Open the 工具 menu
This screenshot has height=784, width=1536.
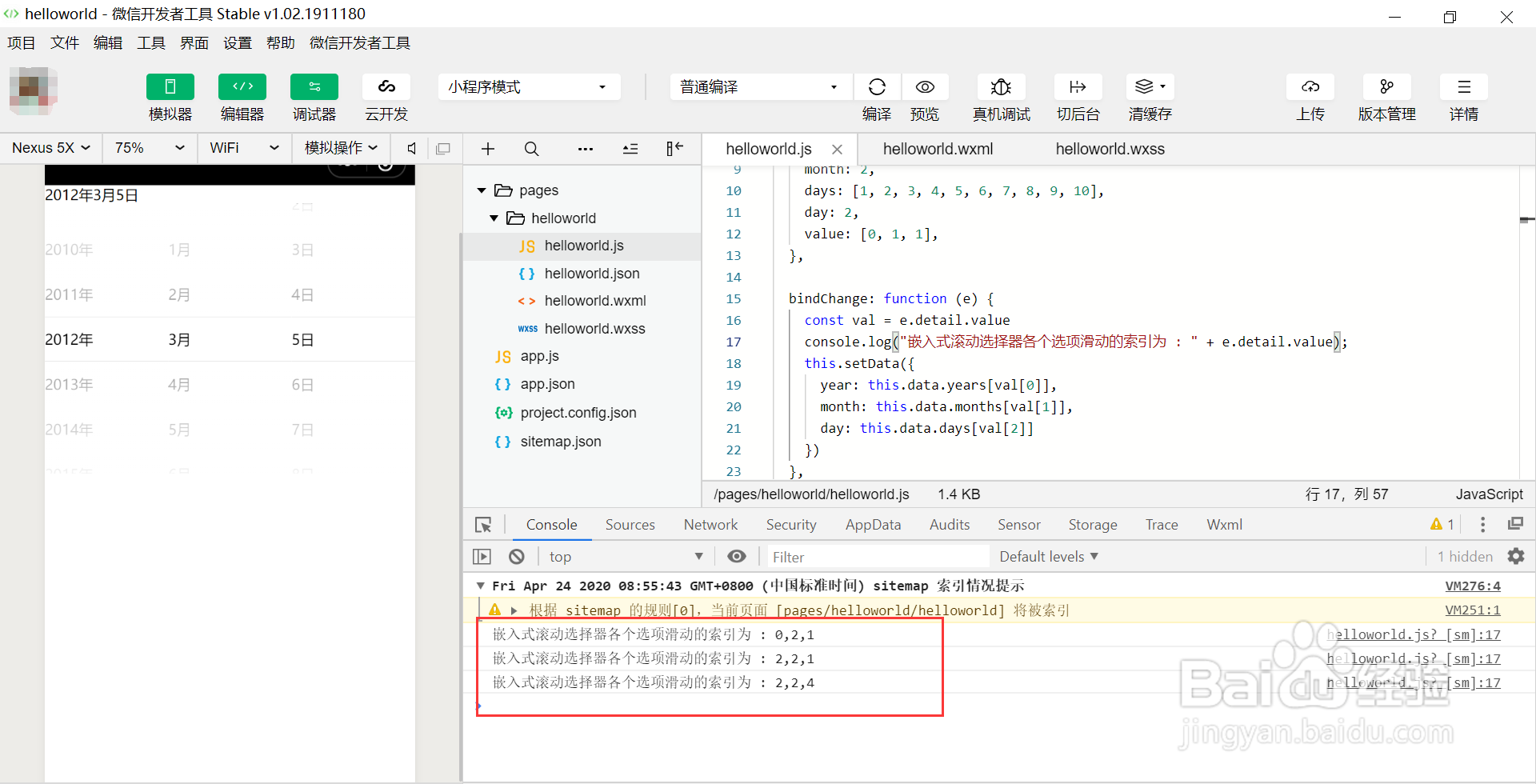point(150,43)
